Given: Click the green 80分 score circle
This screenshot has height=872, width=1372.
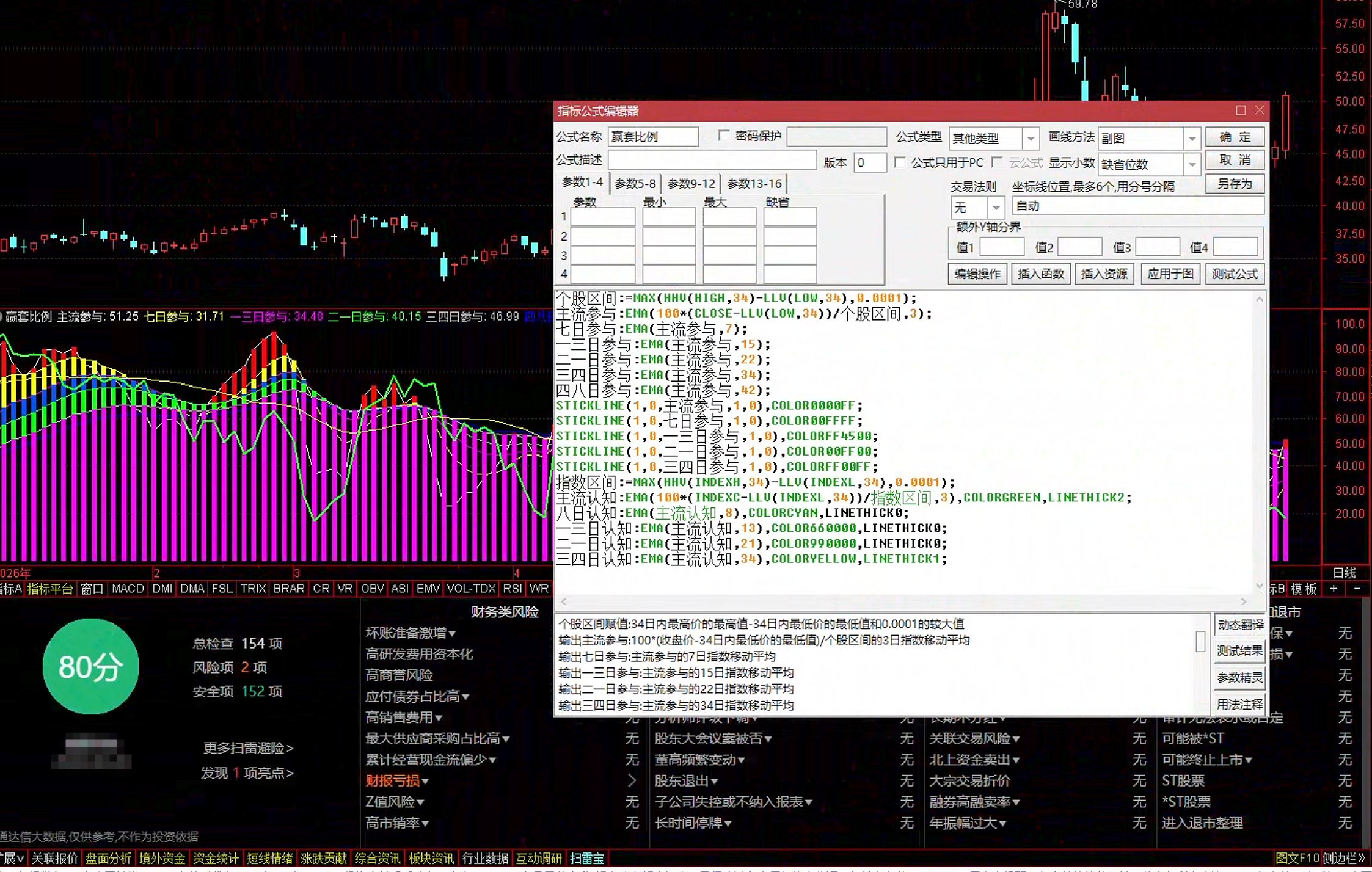Looking at the screenshot, I should click(x=90, y=666).
